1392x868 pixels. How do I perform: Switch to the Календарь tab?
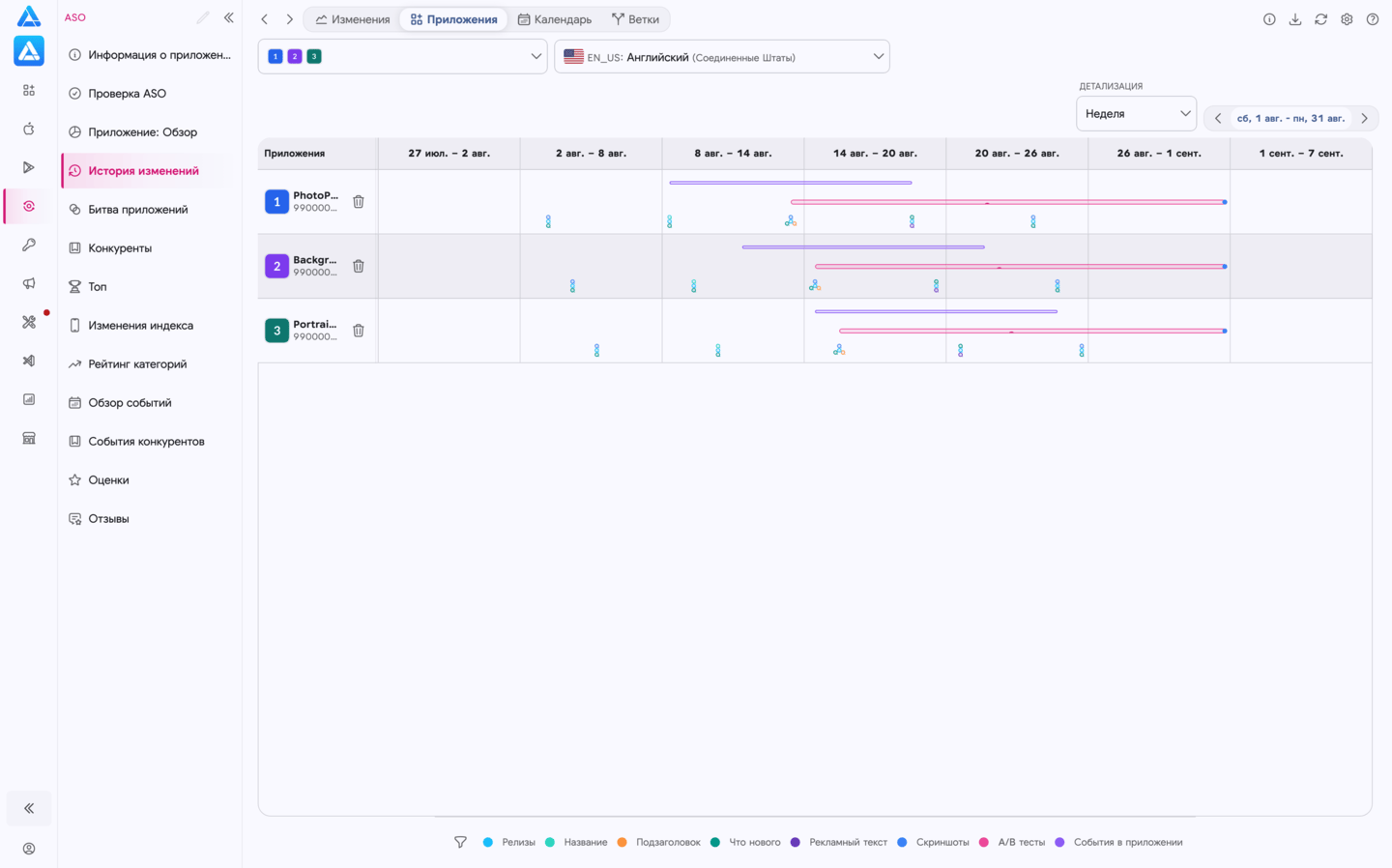pyautogui.click(x=554, y=19)
